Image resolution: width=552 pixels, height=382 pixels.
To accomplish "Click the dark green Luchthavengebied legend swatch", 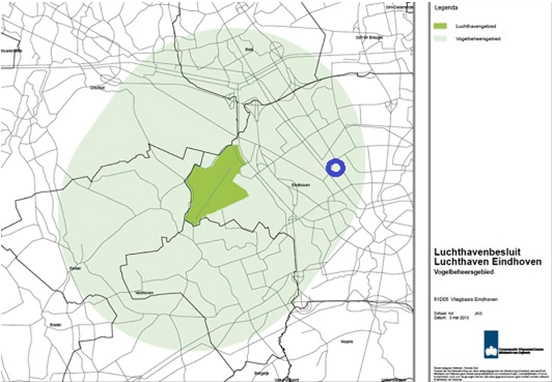I will click(440, 26).
